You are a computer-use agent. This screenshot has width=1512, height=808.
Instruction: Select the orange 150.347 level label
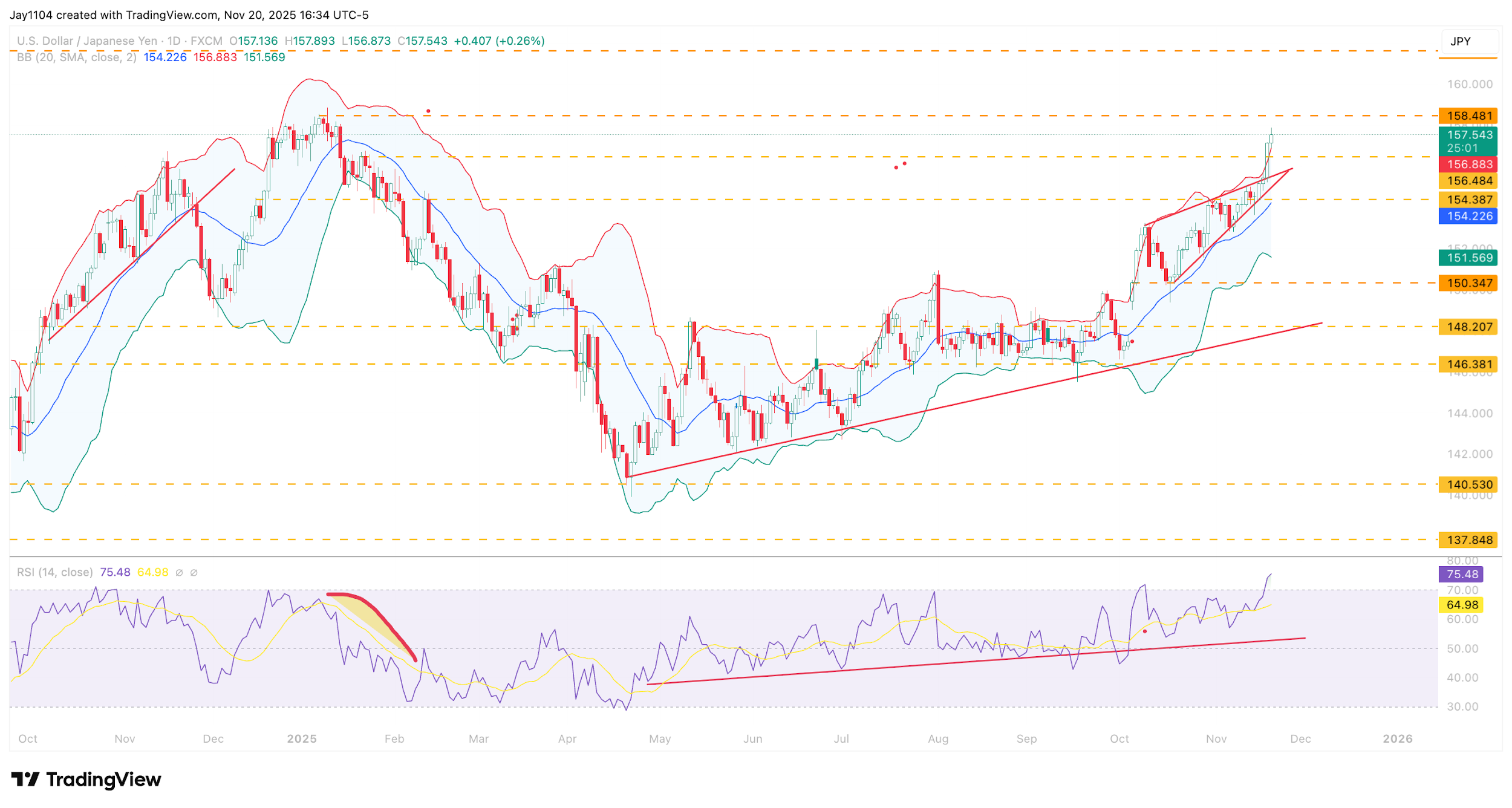[x=1468, y=283]
